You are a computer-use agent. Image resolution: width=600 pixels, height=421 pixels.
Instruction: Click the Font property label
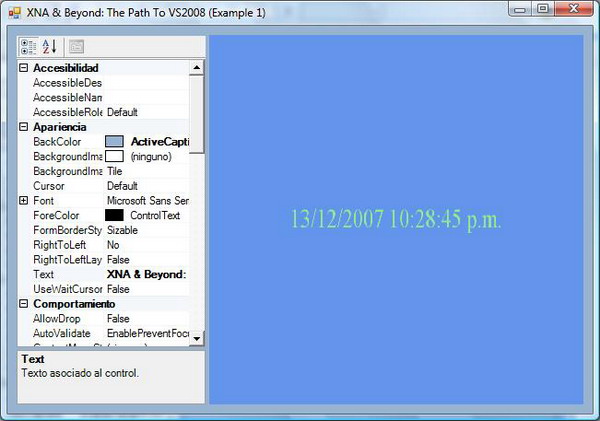pyautogui.click(x=43, y=201)
